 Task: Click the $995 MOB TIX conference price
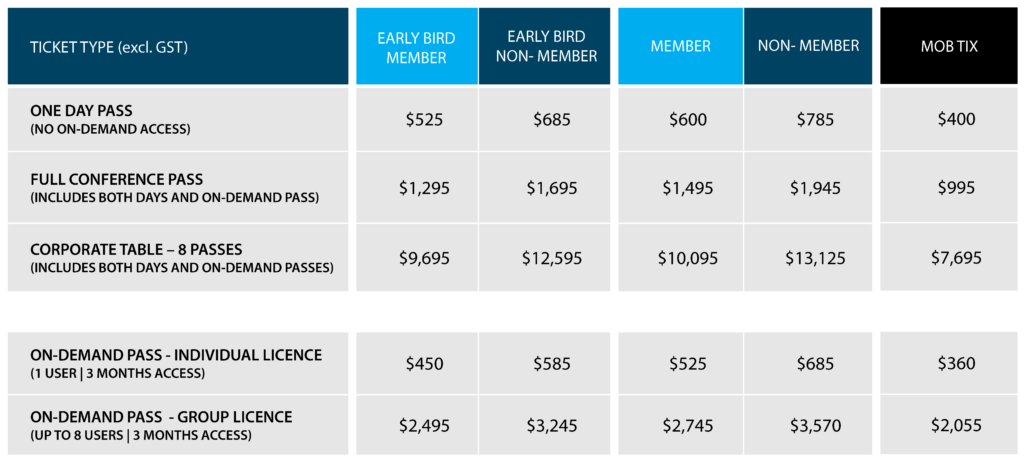(956, 188)
